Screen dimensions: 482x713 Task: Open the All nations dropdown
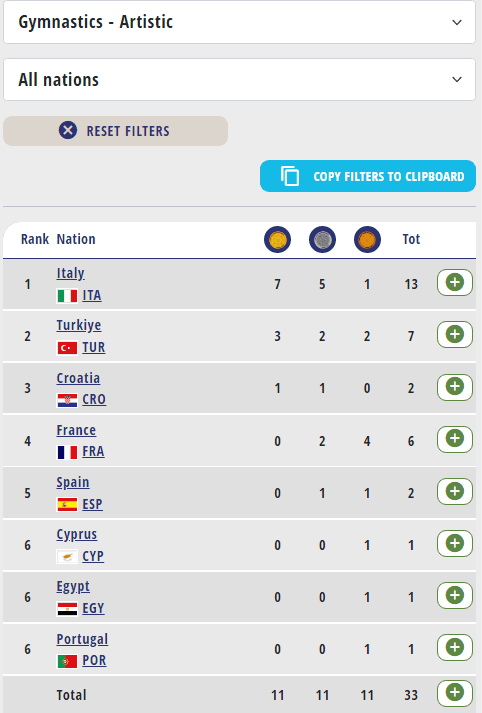tap(239, 80)
